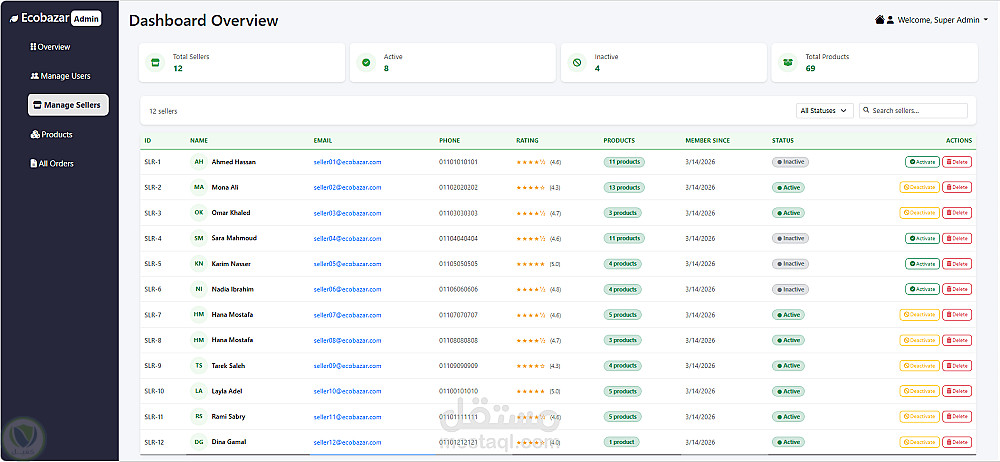1000x462 pixels.
Task: Click the MA avatar for Mona Ali
Action: tap(199, 188)
